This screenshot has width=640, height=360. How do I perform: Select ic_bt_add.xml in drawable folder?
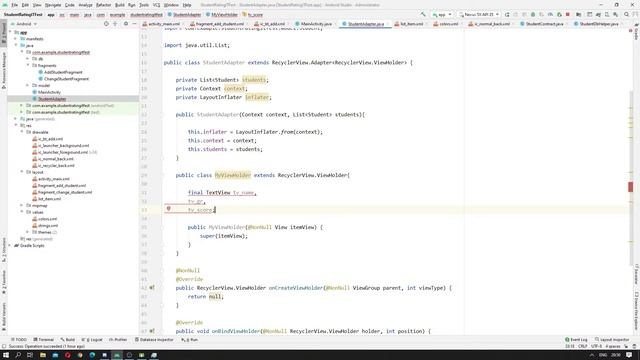click(x=48, y=139)
